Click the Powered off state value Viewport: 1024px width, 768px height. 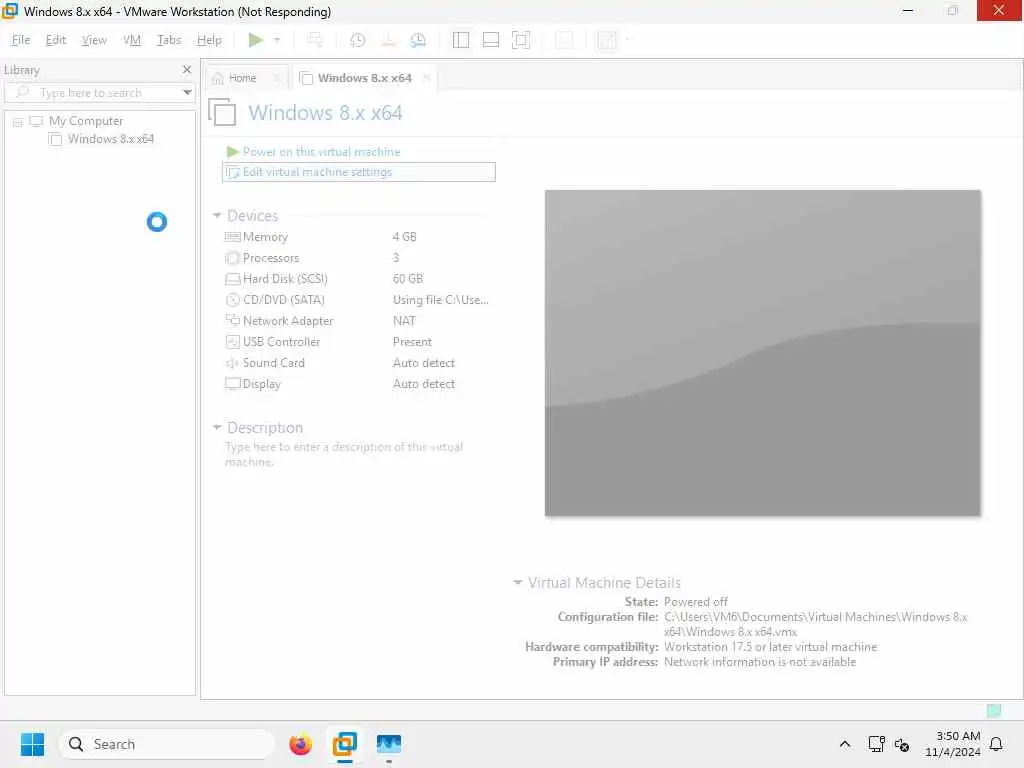tap(695, 601)
